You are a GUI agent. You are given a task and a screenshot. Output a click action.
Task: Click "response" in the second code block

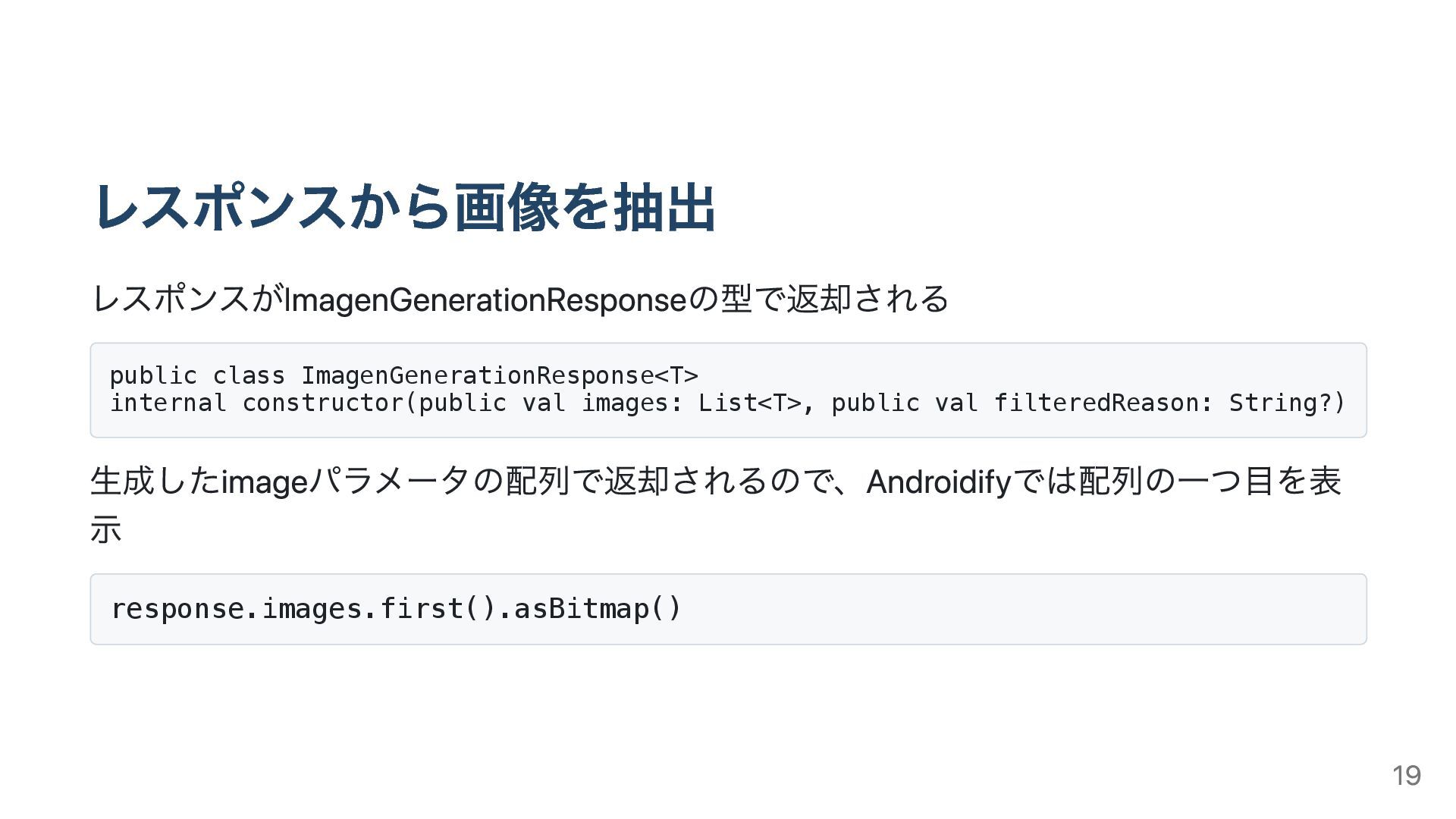click(x=177, y=609)
